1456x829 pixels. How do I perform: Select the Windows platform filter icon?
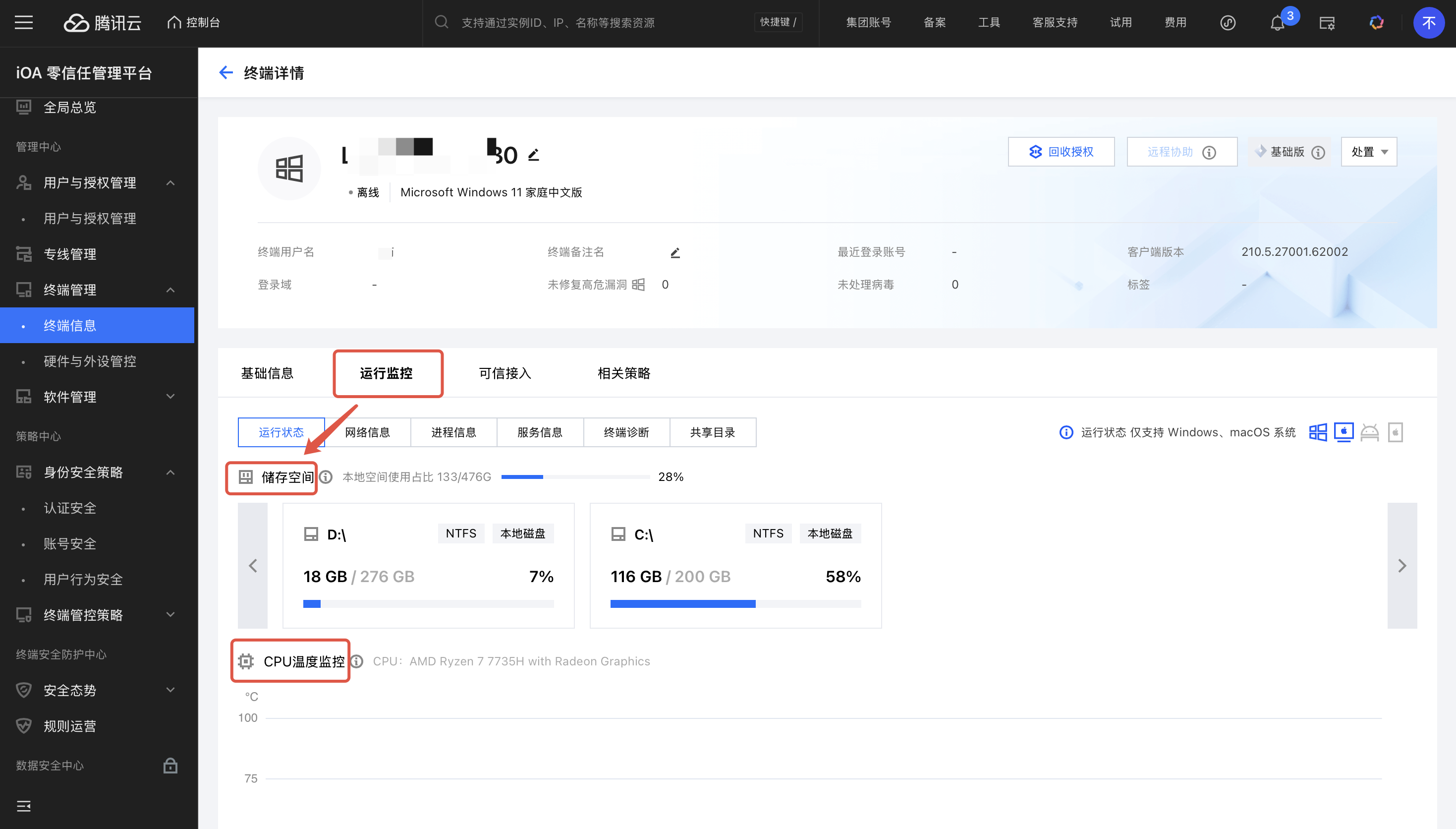[1317, 432]
